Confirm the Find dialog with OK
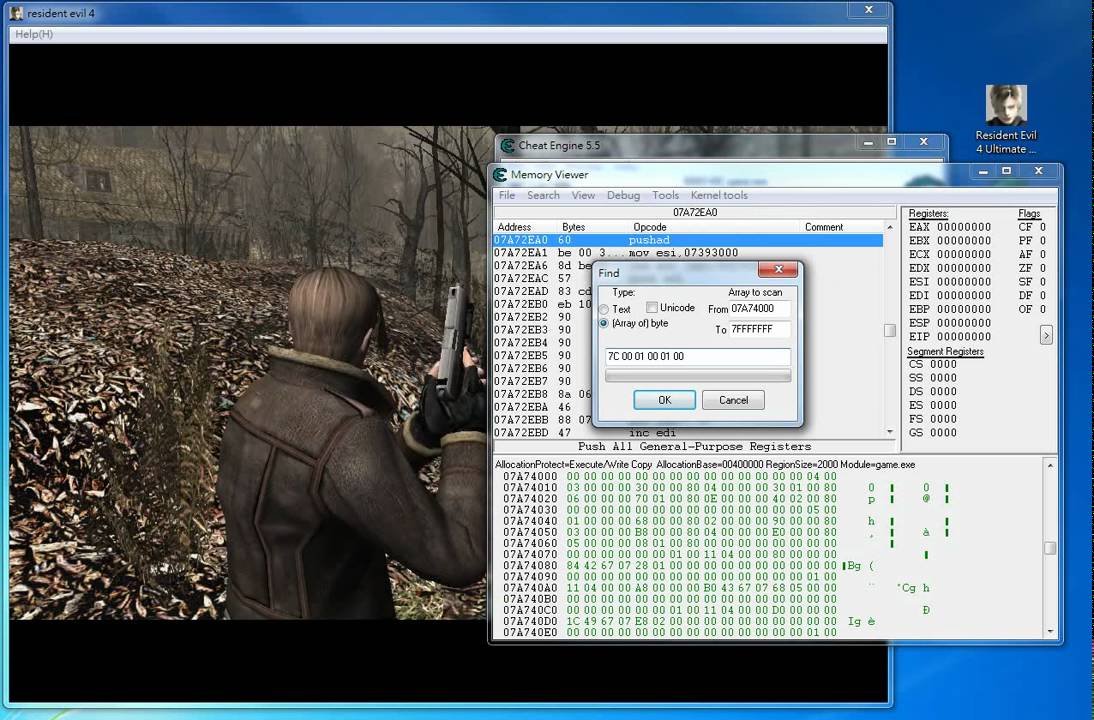Screen dimensions: 1094x720 pos(664,400)
